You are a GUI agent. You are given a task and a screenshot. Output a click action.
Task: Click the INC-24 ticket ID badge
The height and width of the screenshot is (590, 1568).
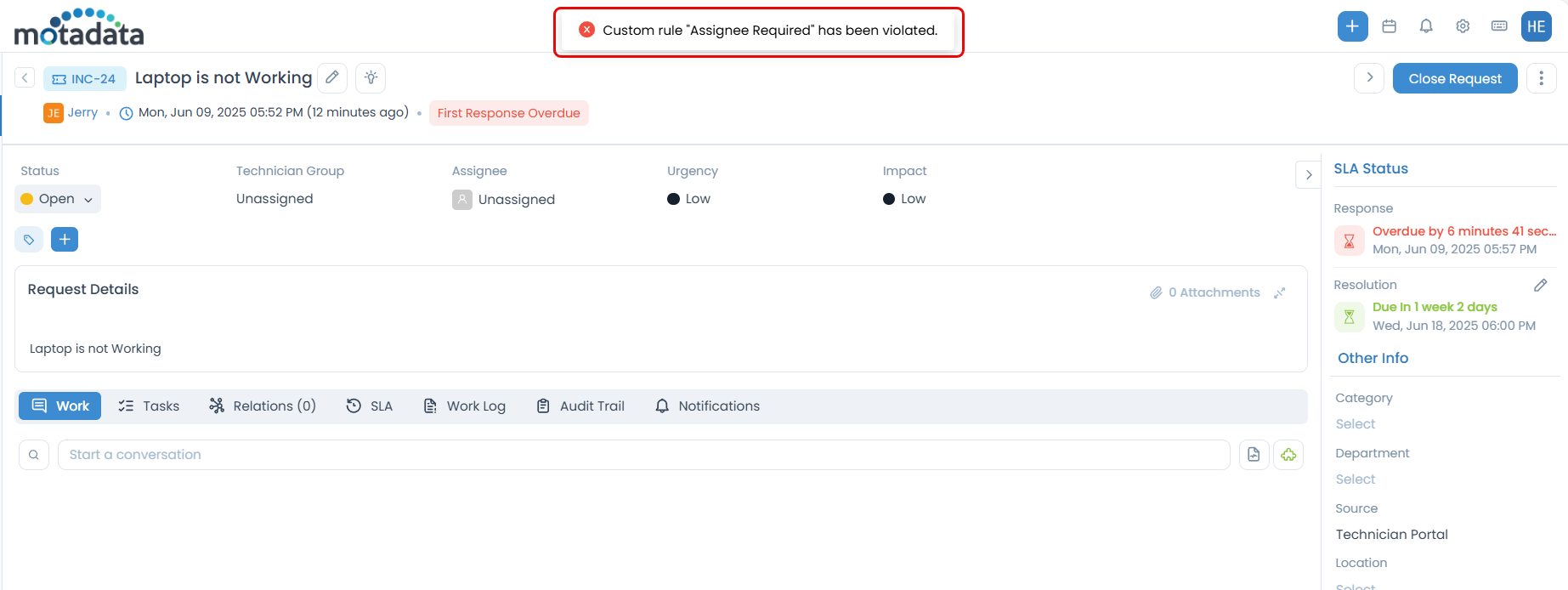[x=85, y=78]
